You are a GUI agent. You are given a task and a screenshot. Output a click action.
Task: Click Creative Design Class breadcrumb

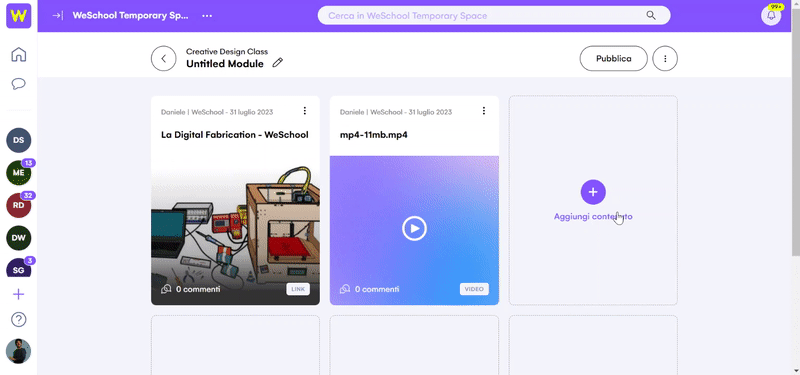[x=227, y=52]
